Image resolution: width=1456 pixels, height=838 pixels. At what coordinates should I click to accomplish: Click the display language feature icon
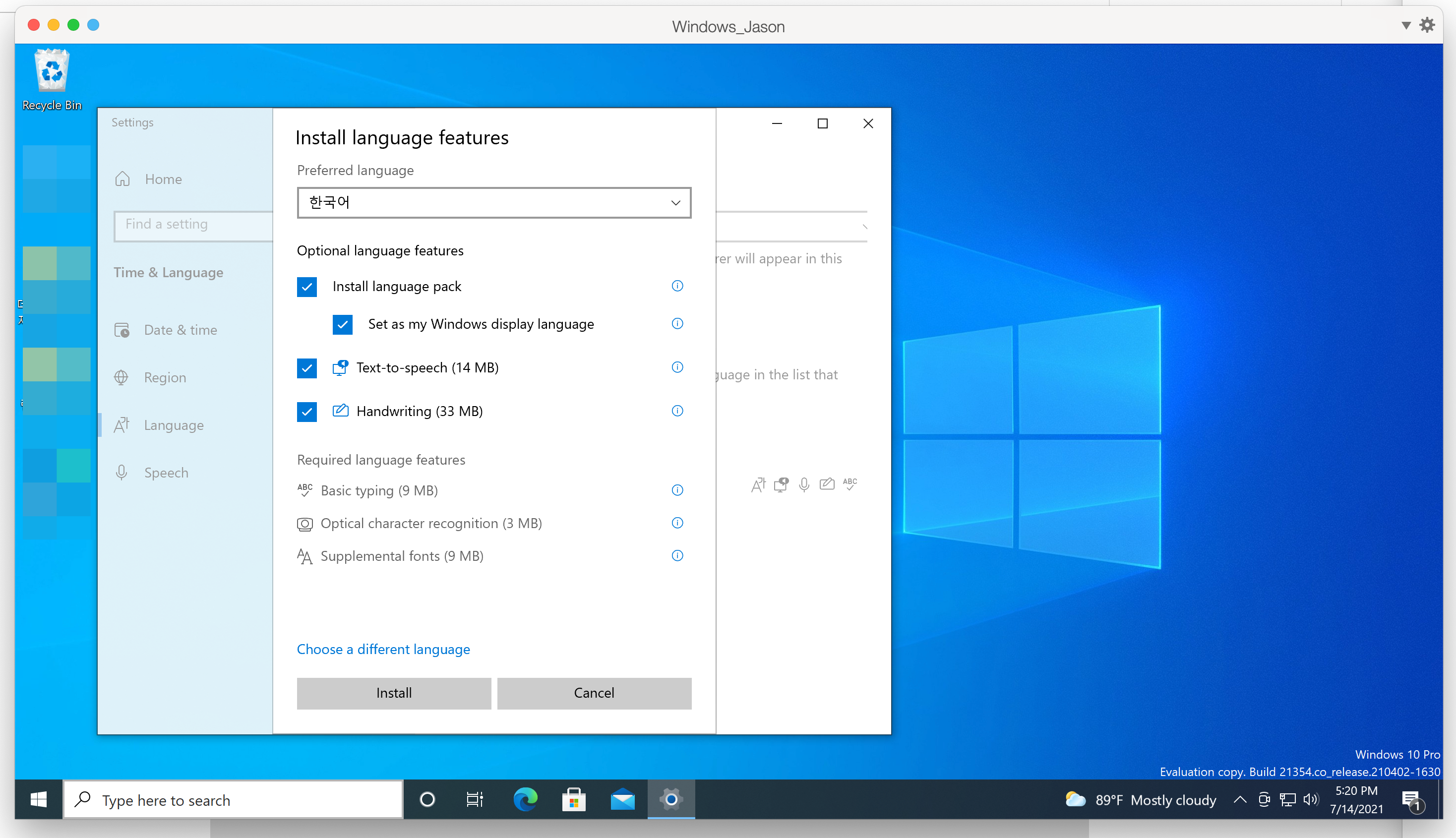759,485
